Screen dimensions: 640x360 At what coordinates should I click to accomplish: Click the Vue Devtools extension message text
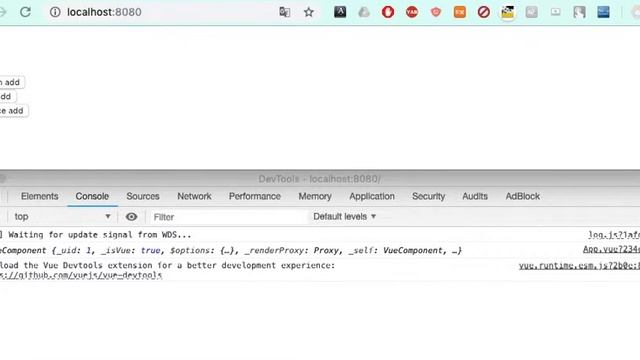(167, 265)
